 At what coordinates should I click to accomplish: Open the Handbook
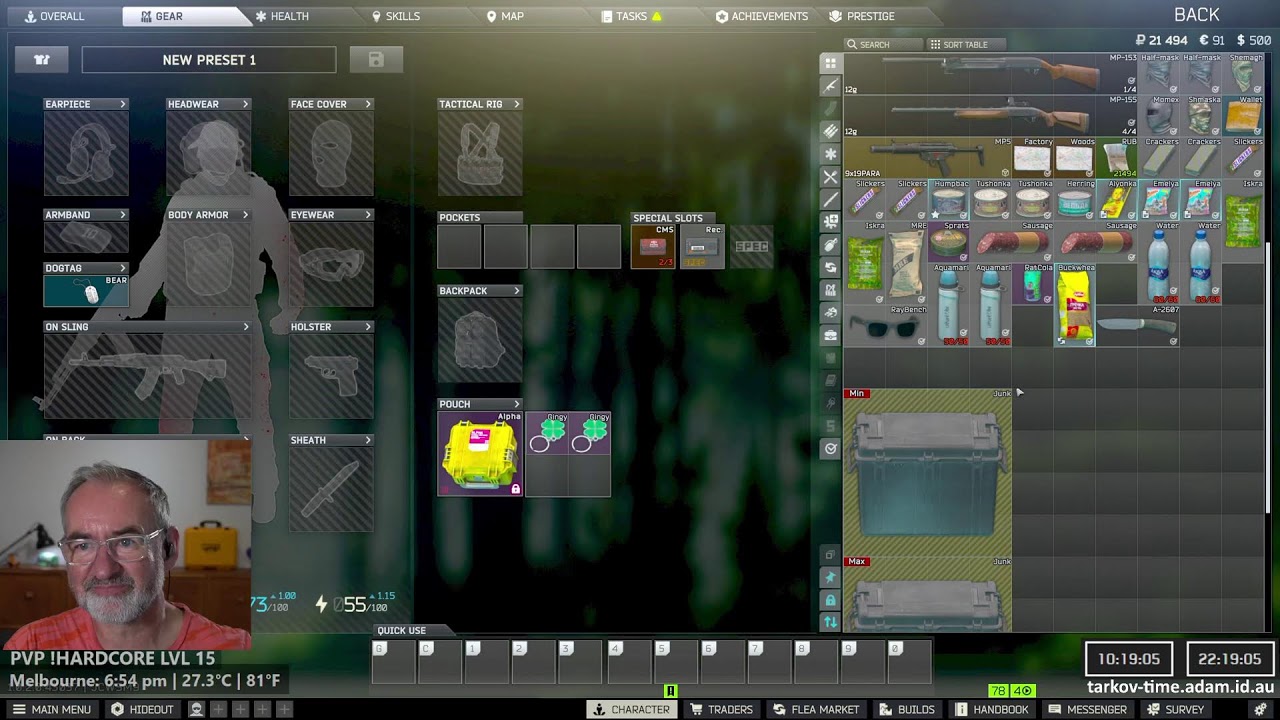click(992, 709)
